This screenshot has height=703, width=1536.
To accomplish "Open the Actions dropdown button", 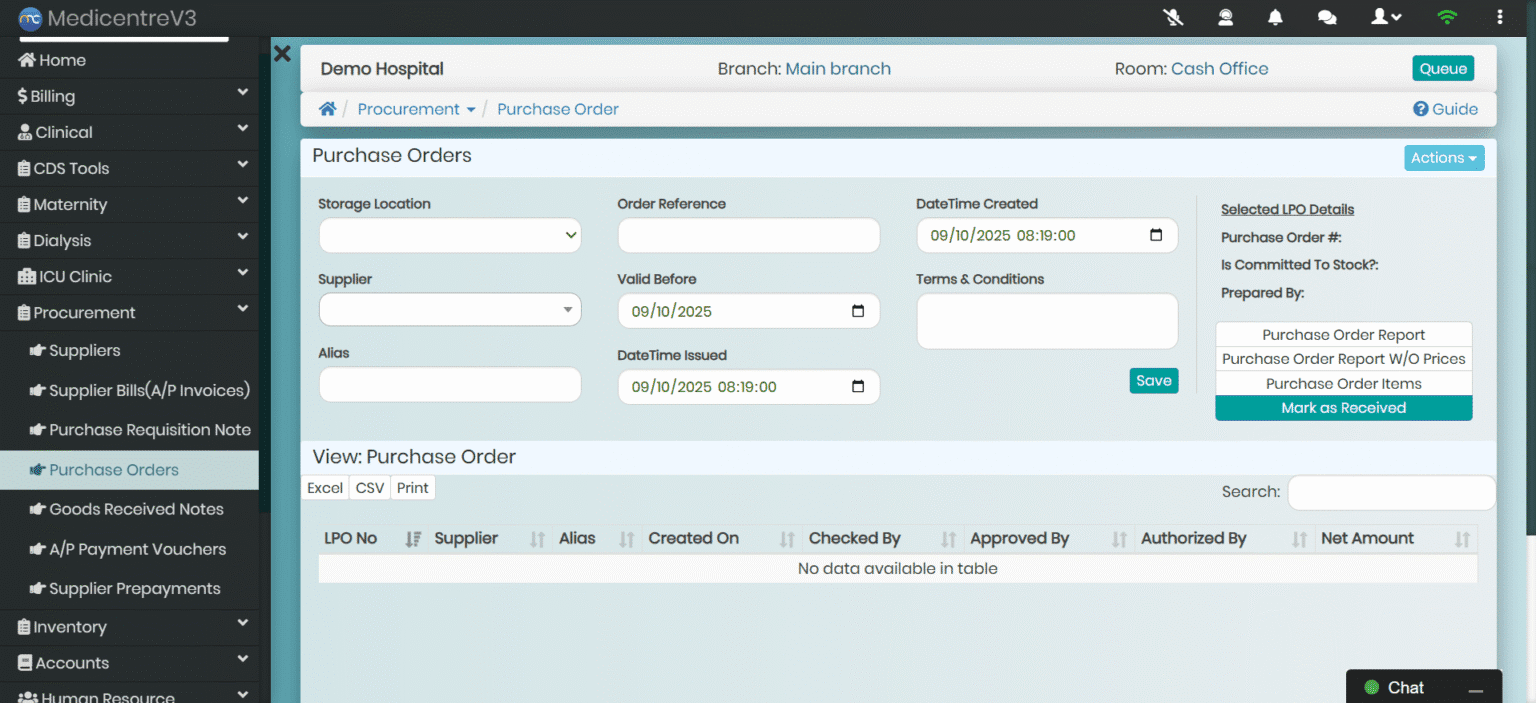I will tap(1443, 158).
